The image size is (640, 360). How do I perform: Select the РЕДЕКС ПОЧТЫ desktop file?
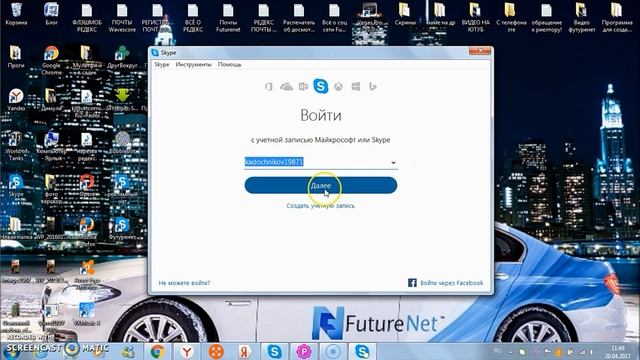click(263, 17)
